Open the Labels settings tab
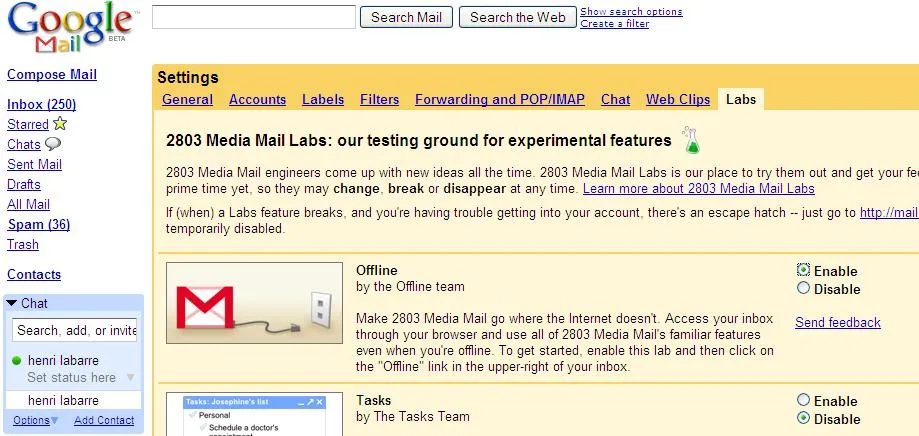The width and height of the screenshot is (919, 436). (x=323, y=99)
